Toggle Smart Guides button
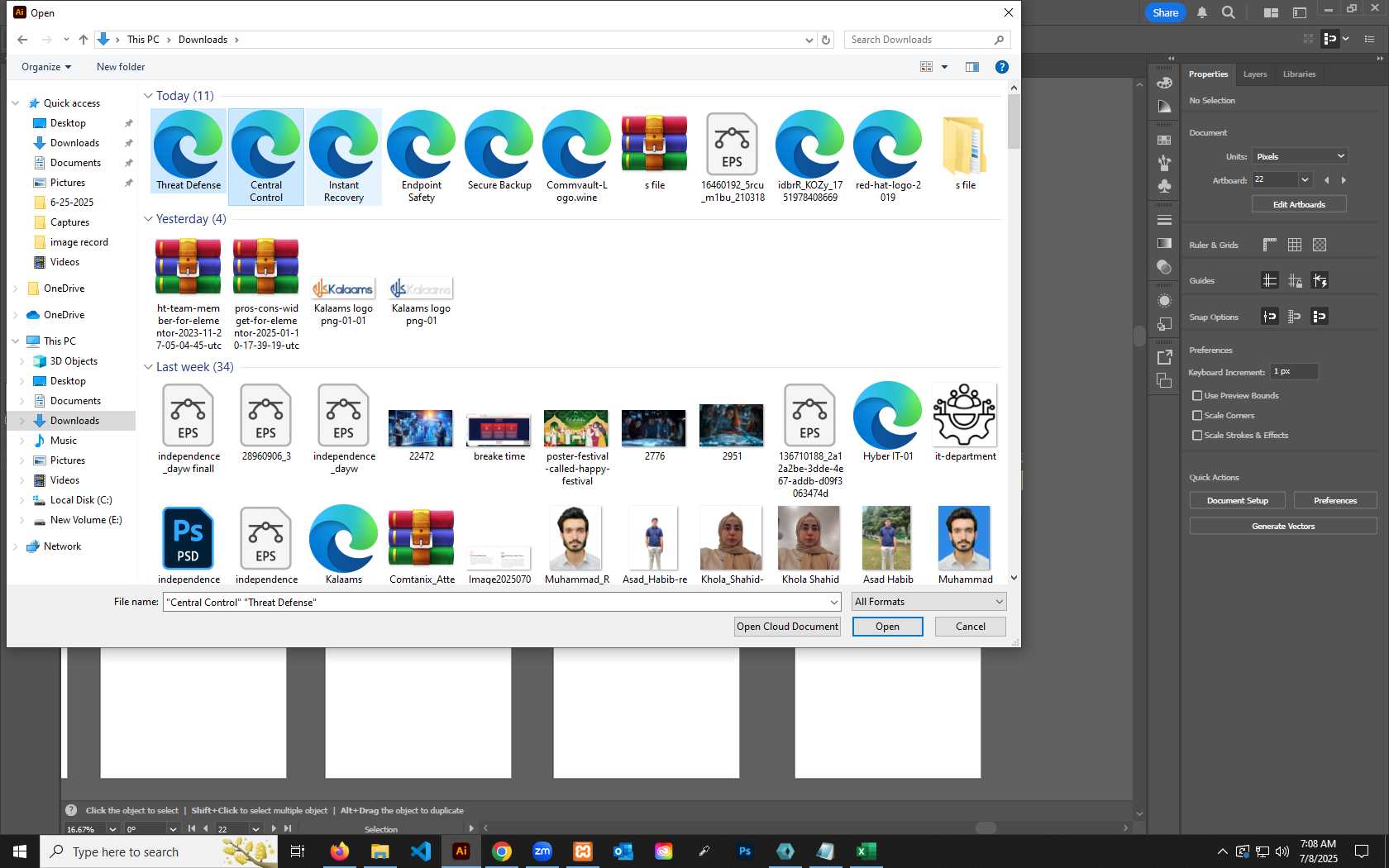 tap(1320, 280)
